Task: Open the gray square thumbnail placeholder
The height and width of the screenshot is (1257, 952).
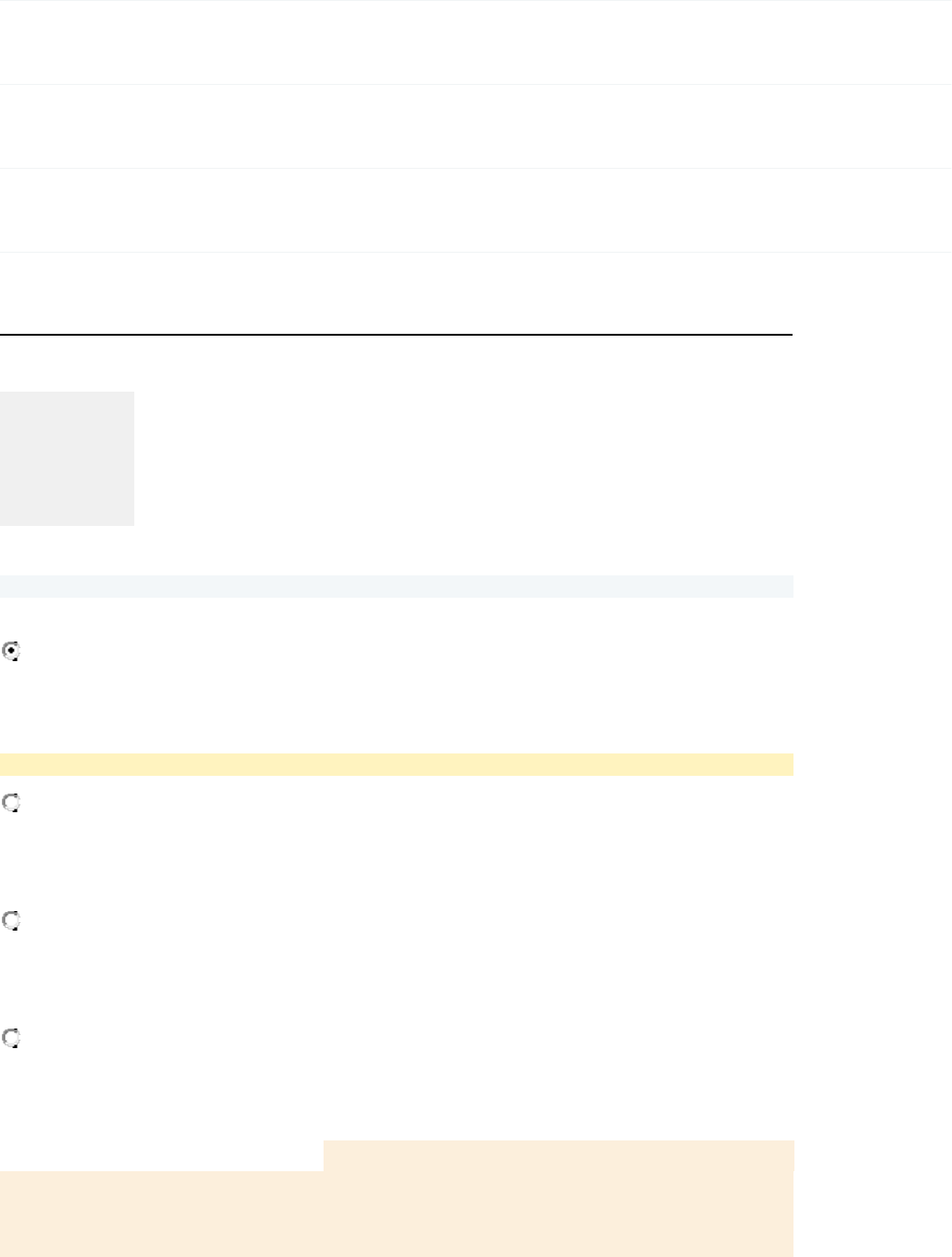Action: [67, 459]
